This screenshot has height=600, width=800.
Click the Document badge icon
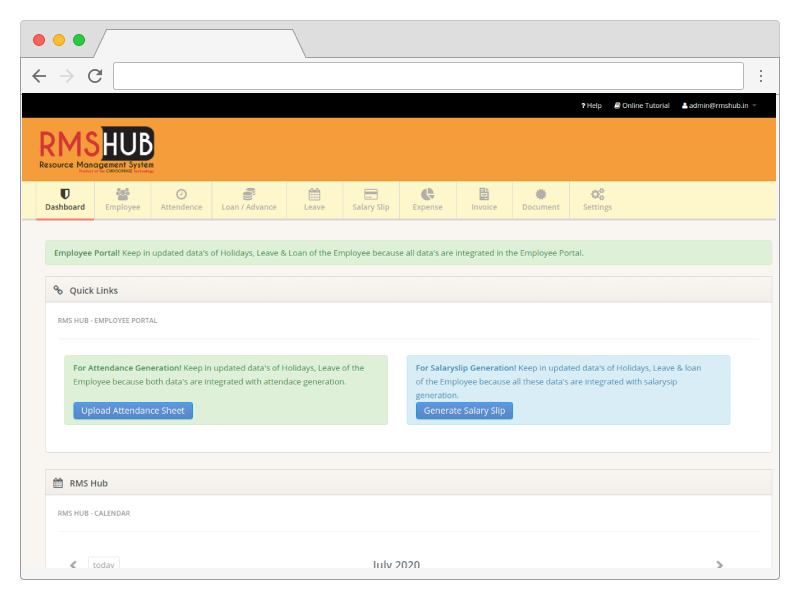(x=541, y=194)
